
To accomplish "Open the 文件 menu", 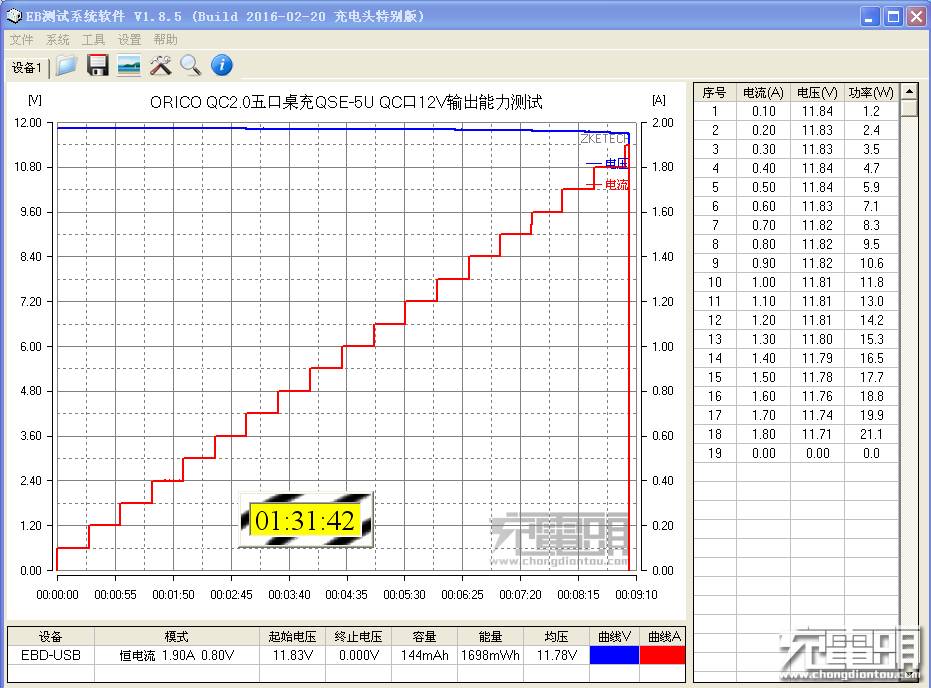I will click(21, 40).
